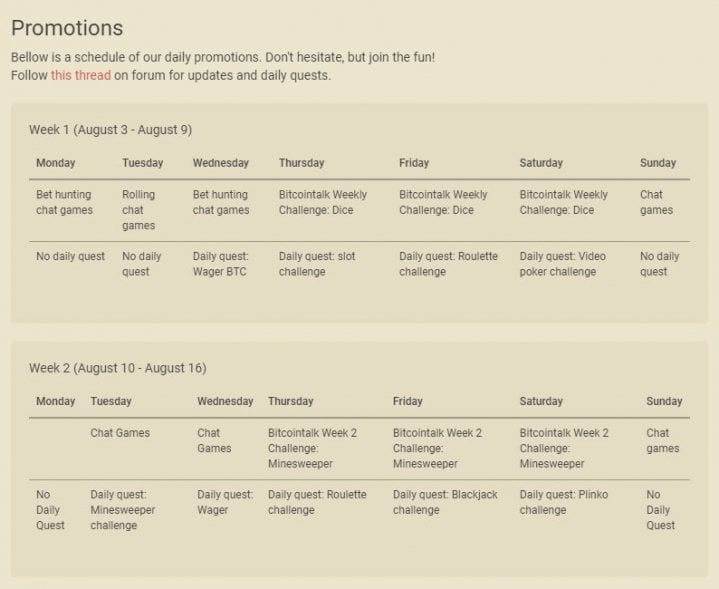Viewport: 719px width, 589px height.
Task: Click the Week 2 Saturday column header
Action: point(541,401)
